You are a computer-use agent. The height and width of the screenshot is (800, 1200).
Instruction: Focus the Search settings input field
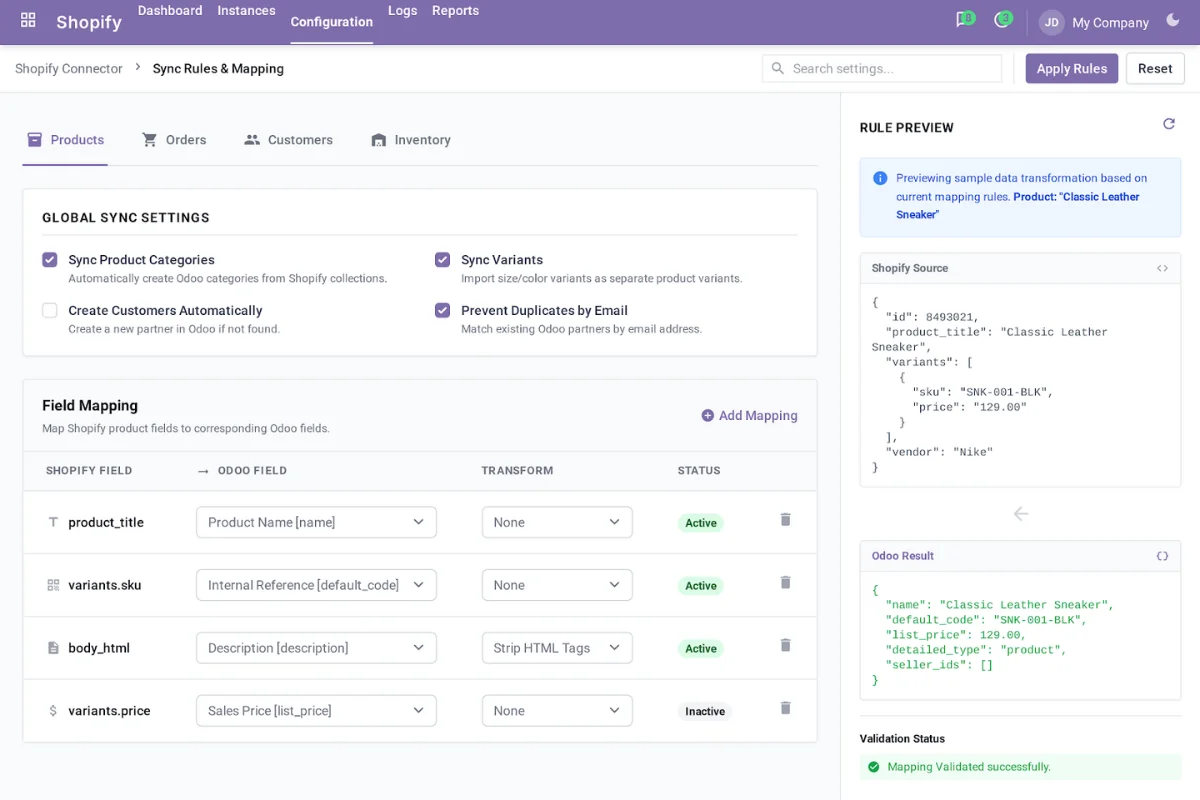tap(882, 68)
